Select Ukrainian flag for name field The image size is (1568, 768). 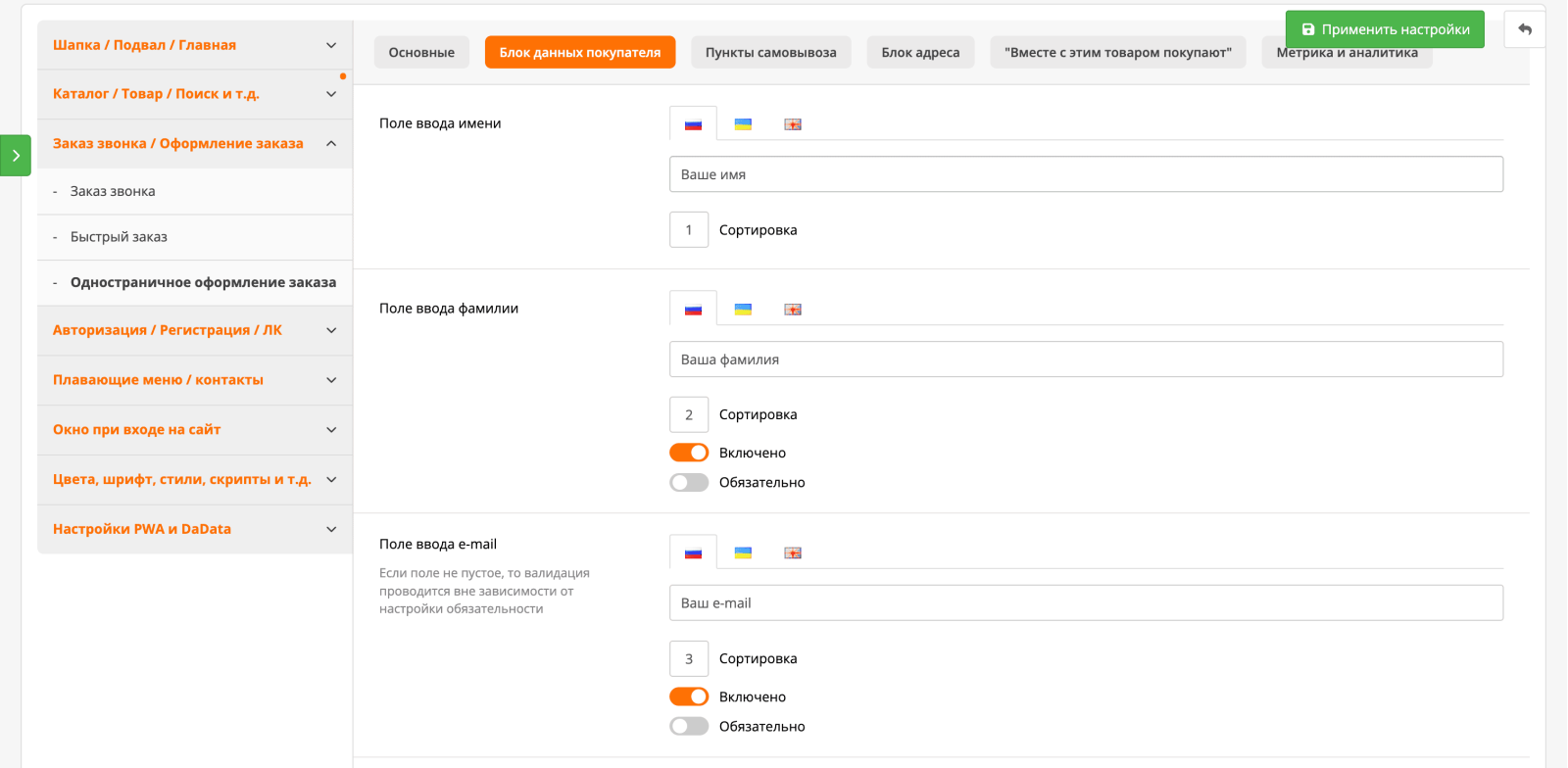pos(743,124)
